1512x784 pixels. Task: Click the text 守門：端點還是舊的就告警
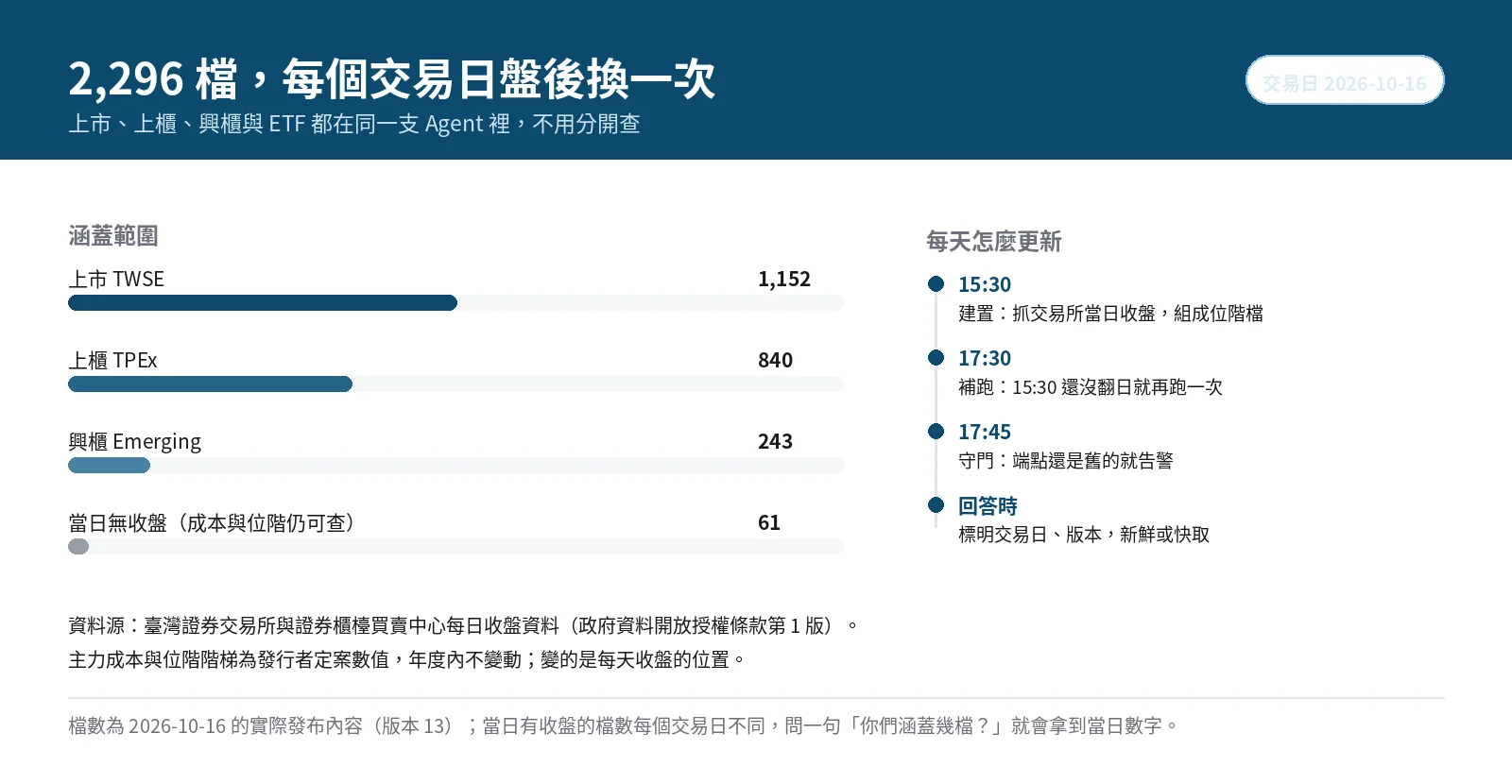point(1066,461)
